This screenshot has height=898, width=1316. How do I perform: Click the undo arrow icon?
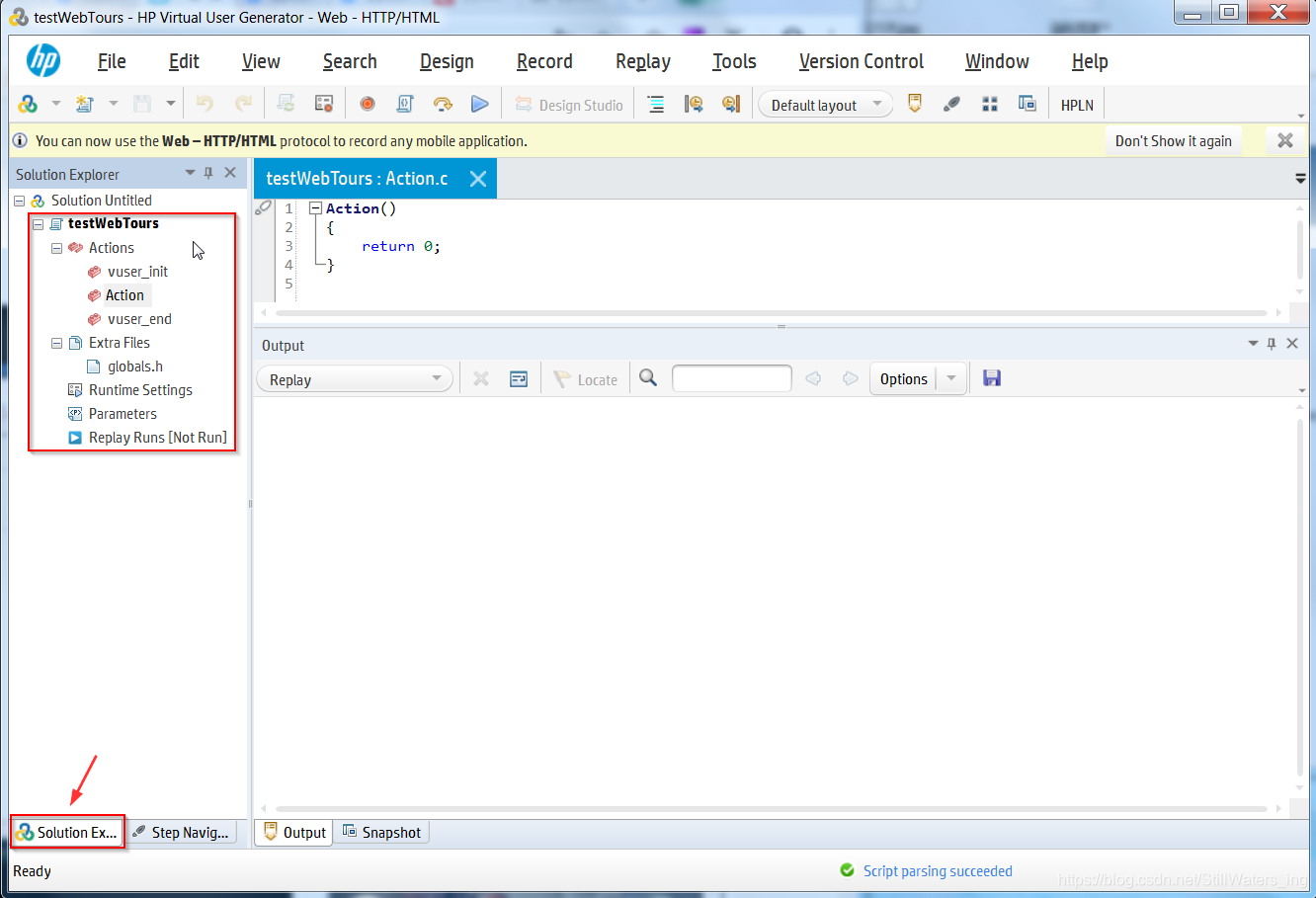205,104
